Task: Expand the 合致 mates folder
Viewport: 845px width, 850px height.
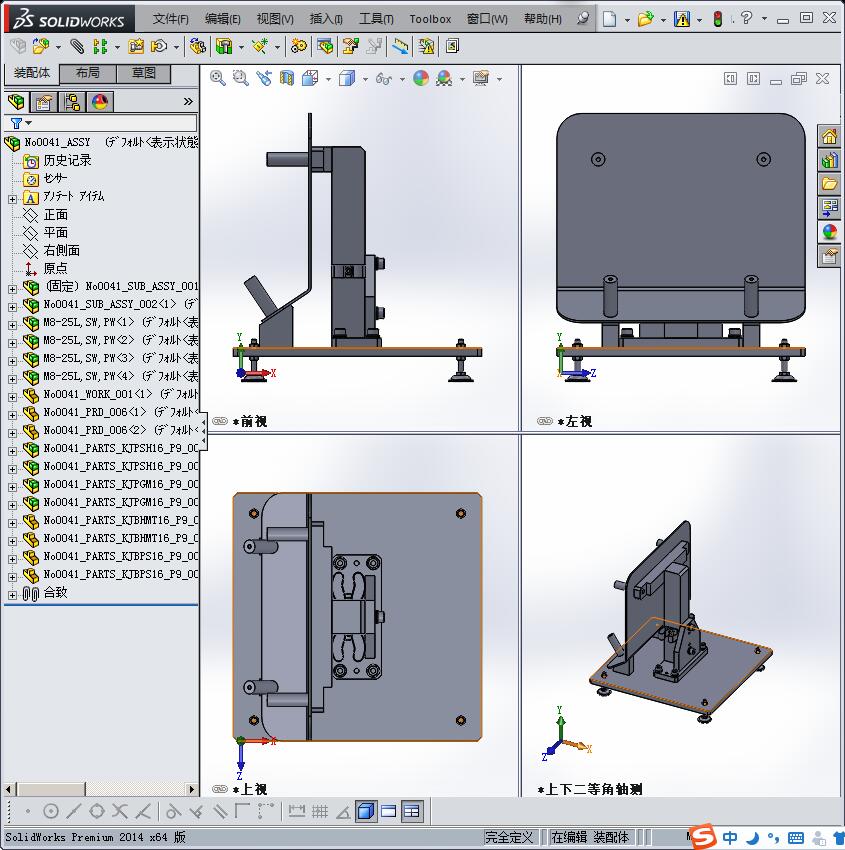Action: coord(12,594)
